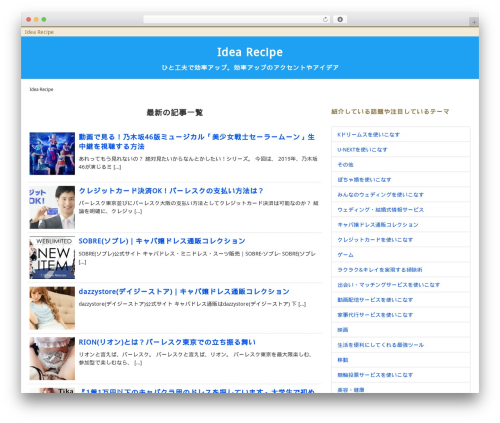Screen dimensions: 500x423
Task: Open category Kドリームスを使いこなす
Action: tap(368, 135)
